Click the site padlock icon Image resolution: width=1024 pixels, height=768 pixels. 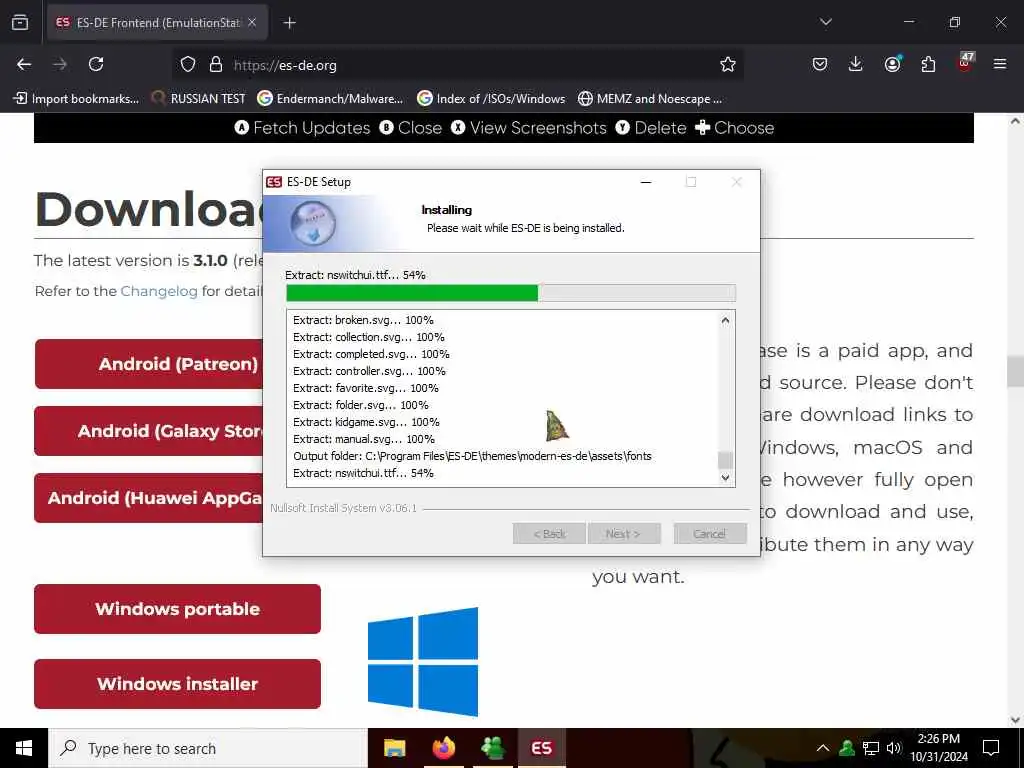(216, 64)
